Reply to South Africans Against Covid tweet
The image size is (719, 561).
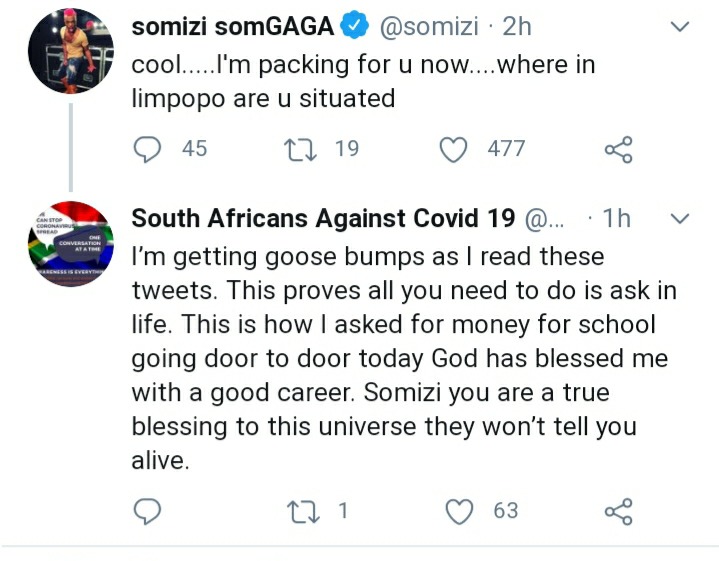pos(148,511)
